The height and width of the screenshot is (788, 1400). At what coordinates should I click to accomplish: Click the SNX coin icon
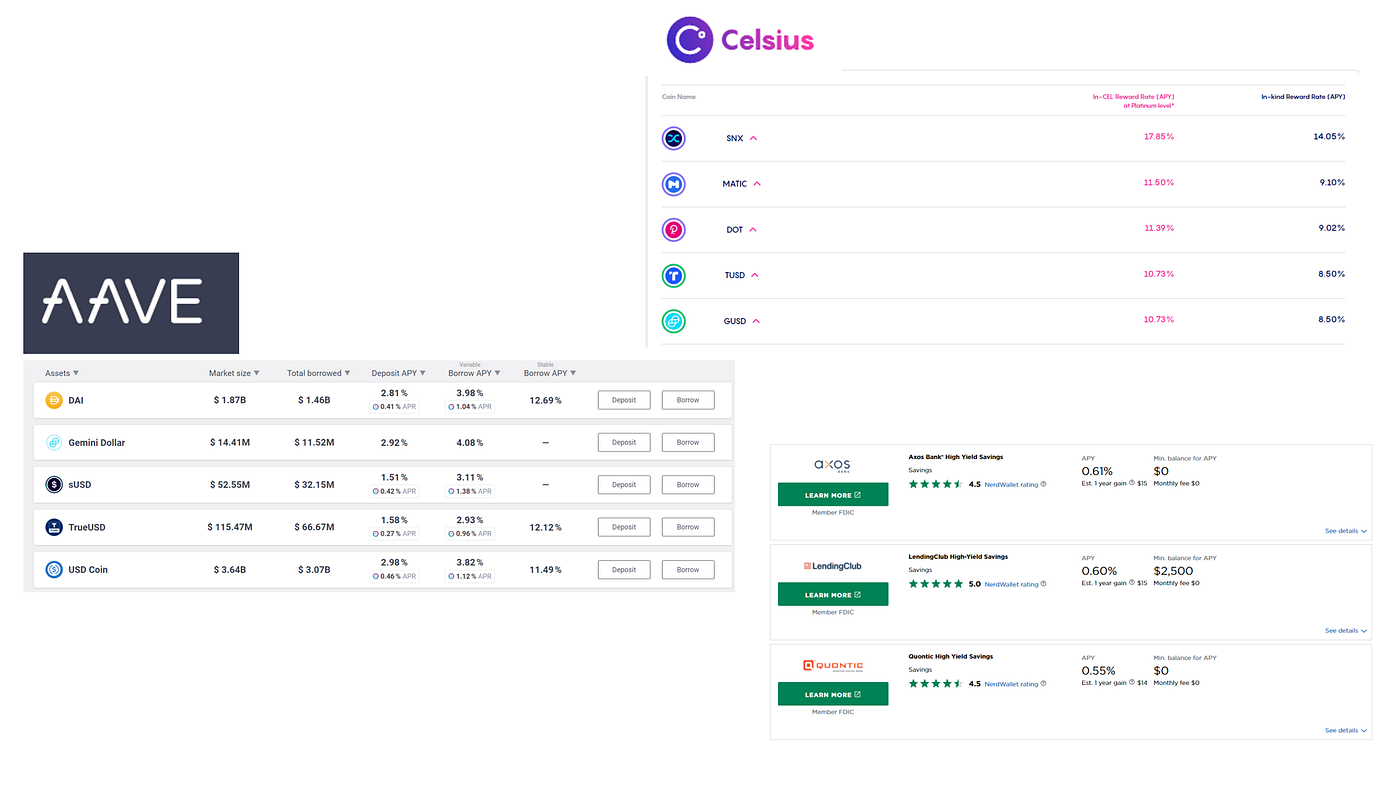674,138
